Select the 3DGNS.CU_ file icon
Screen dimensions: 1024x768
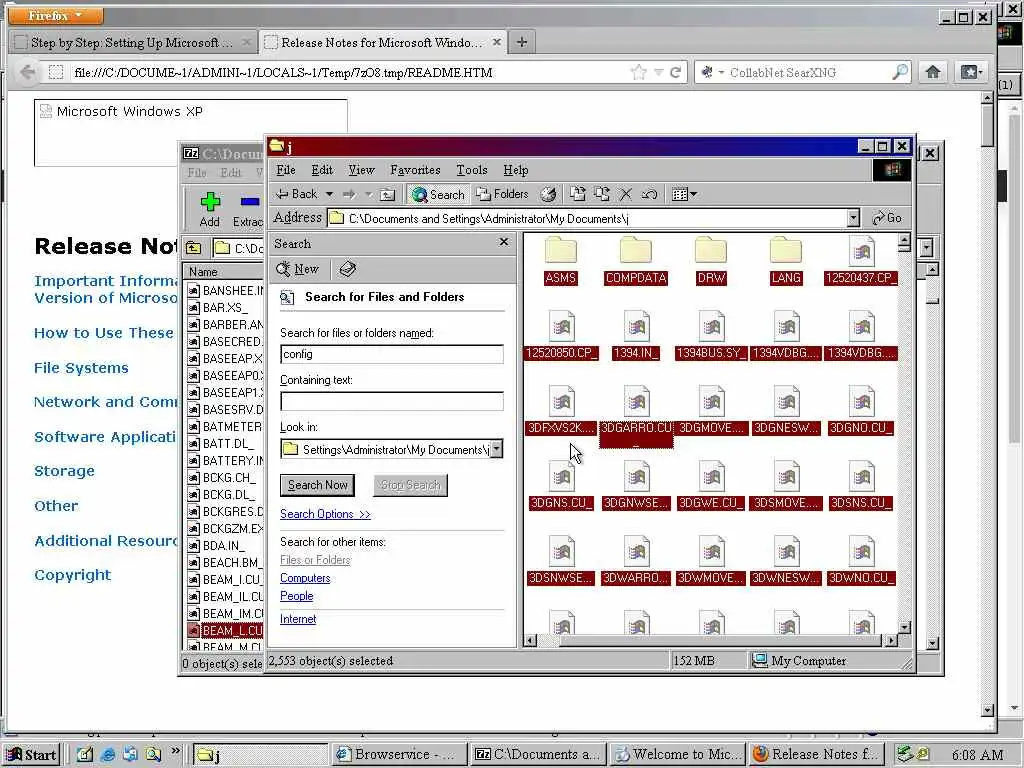pos(561,476)
